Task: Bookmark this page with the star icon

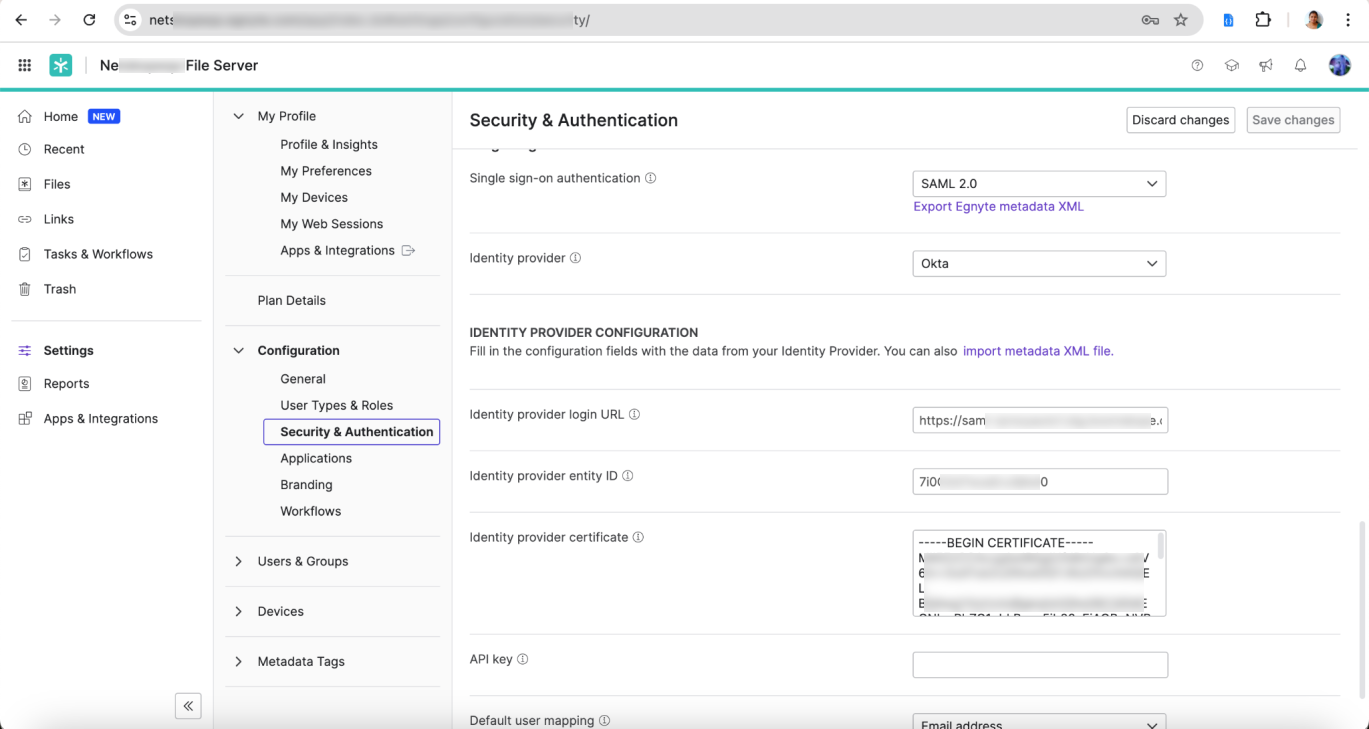Action: [x=1181, y=20]
